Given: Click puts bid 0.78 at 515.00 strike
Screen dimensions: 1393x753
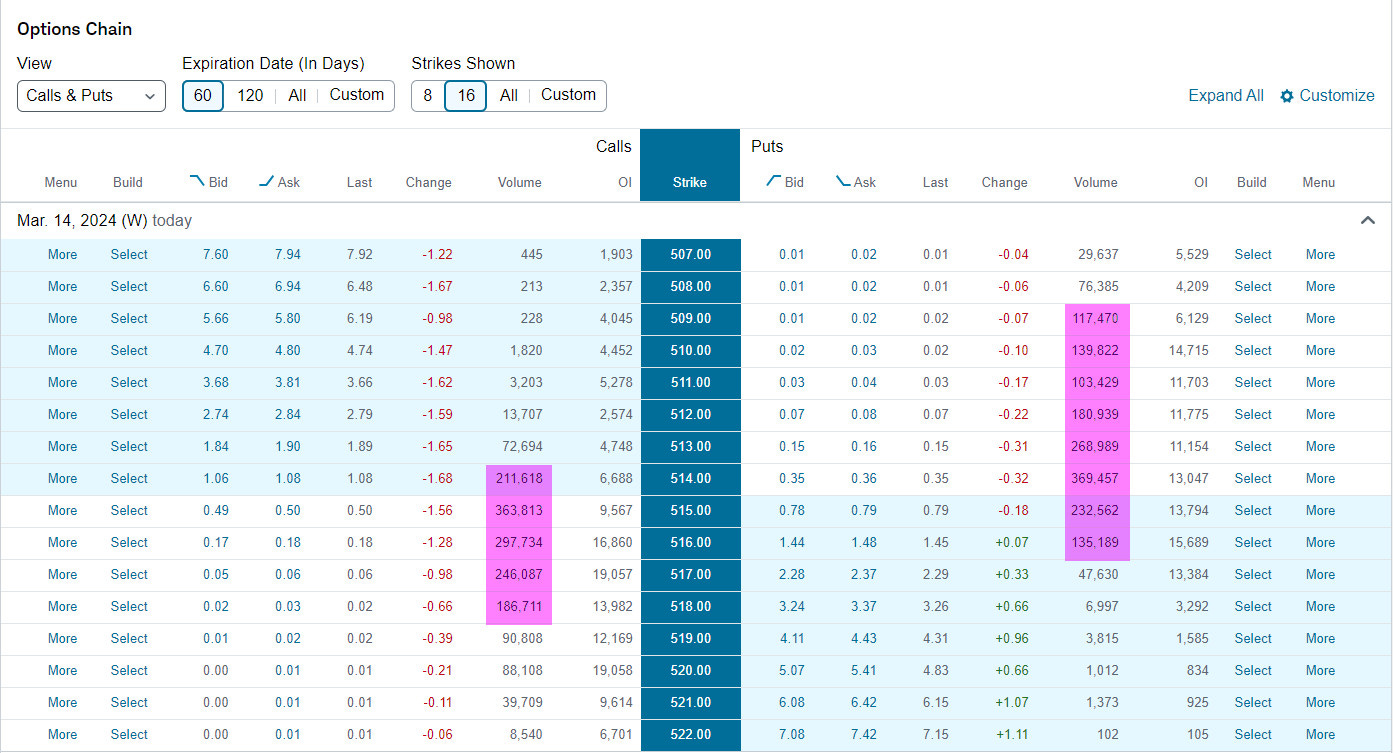Looking at the screenshot, I should (x=792, y=511).
